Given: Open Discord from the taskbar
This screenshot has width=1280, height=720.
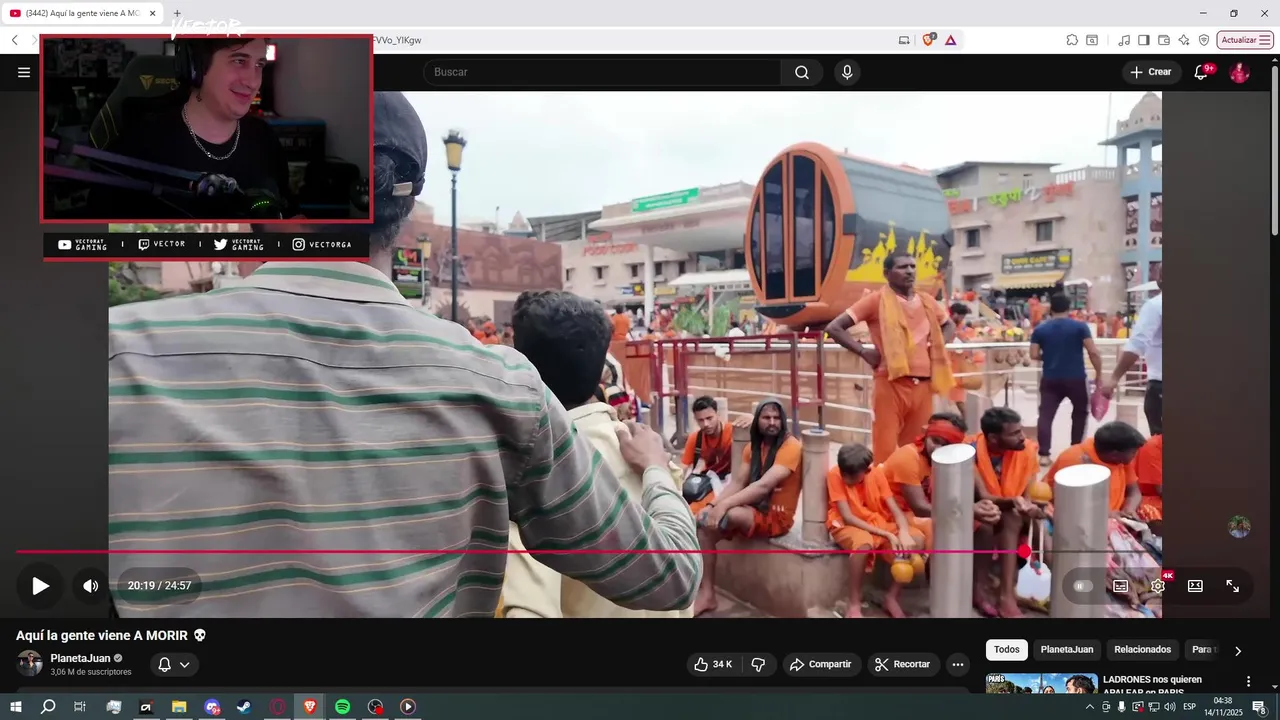Looking at the screenshot, I should (x=211, y=707).
